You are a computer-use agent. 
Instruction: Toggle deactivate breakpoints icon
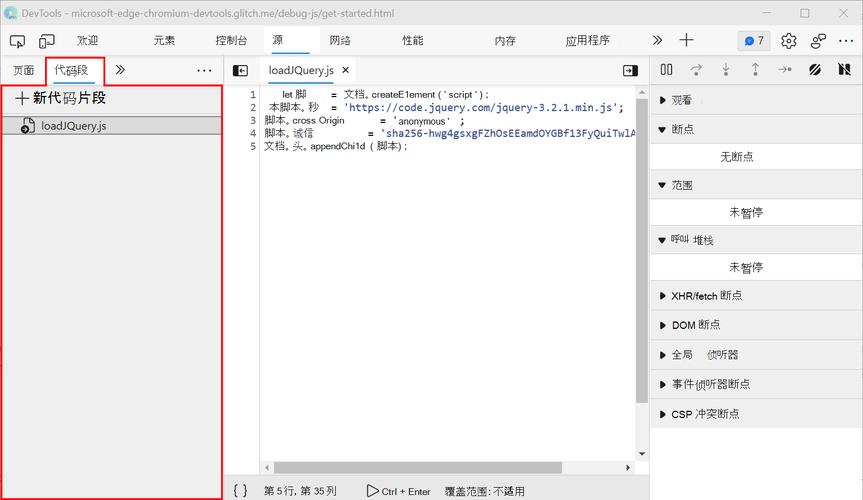click(x=815, y=70)
